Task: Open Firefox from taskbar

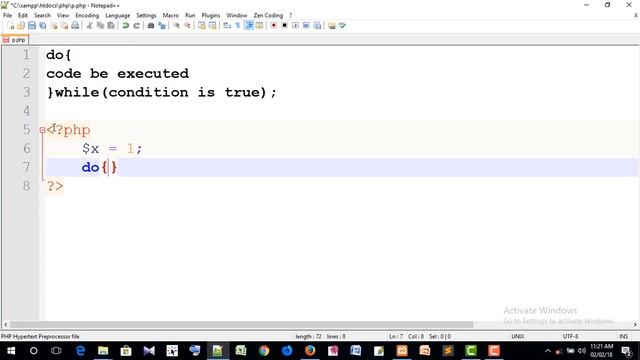Action: tap(310, 351)
